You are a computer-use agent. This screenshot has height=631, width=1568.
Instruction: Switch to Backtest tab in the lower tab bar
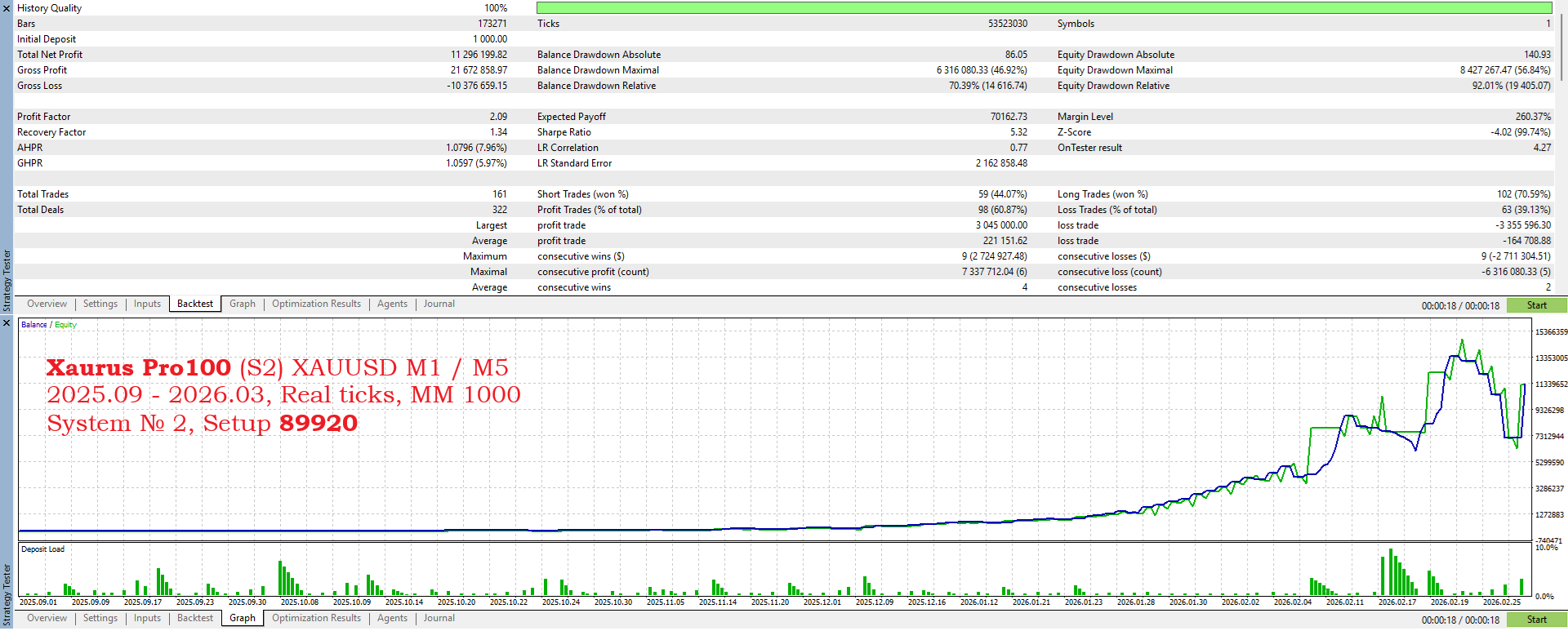[195, 618]
